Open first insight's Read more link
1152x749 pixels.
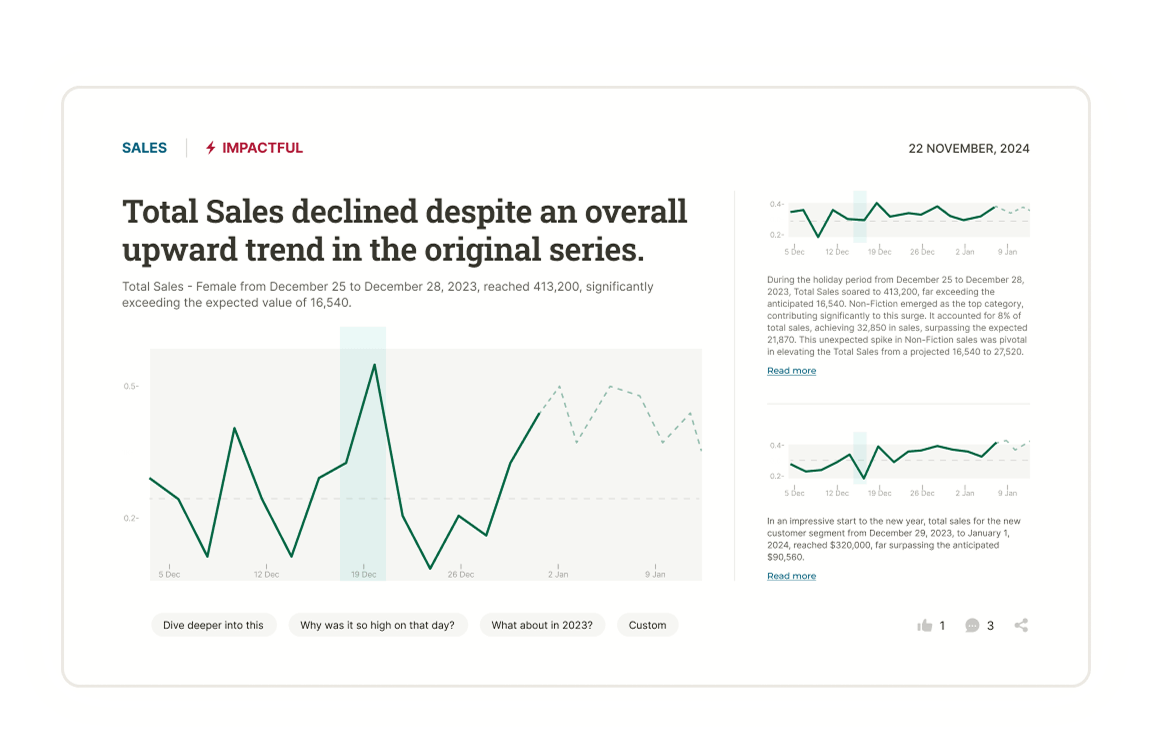click(x=791, y=371)
